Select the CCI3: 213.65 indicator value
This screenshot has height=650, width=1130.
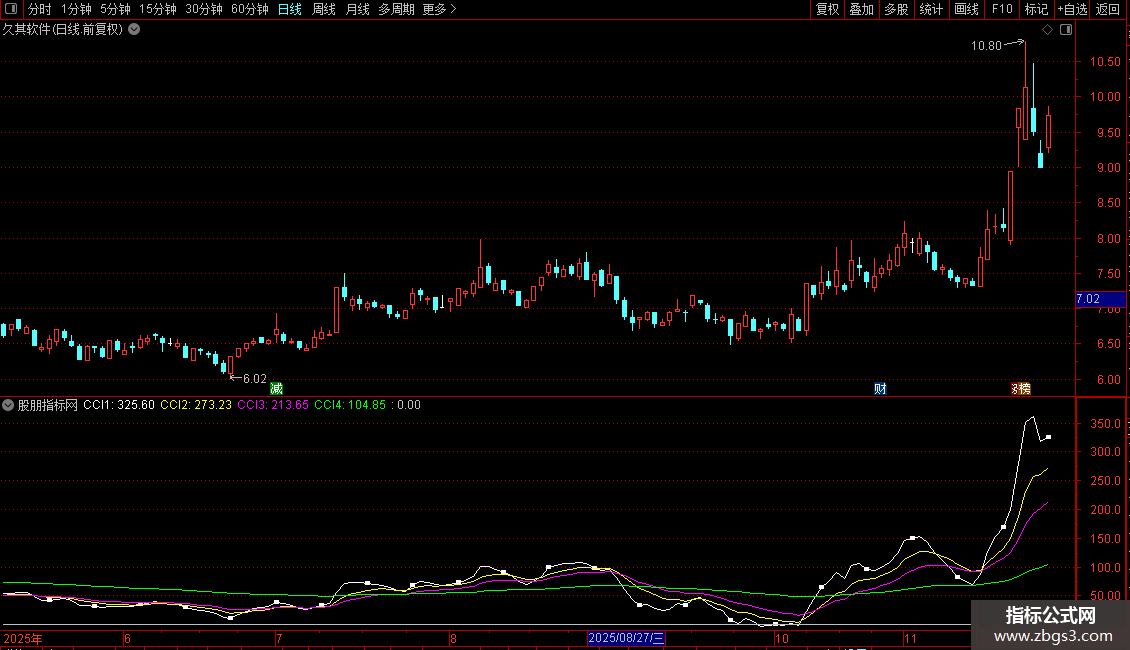273,405
